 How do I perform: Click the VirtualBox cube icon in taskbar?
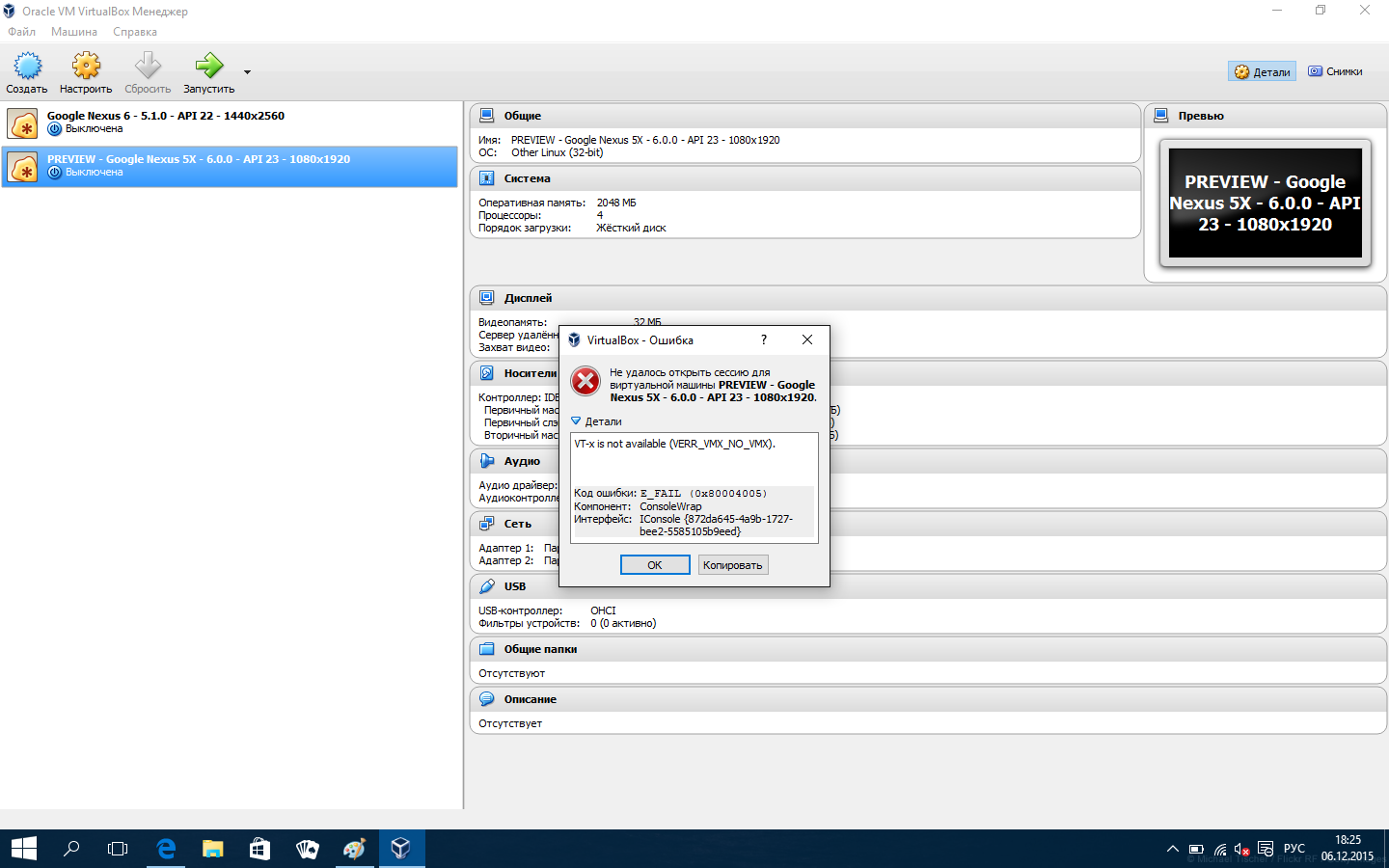click(x=401, y=849)
